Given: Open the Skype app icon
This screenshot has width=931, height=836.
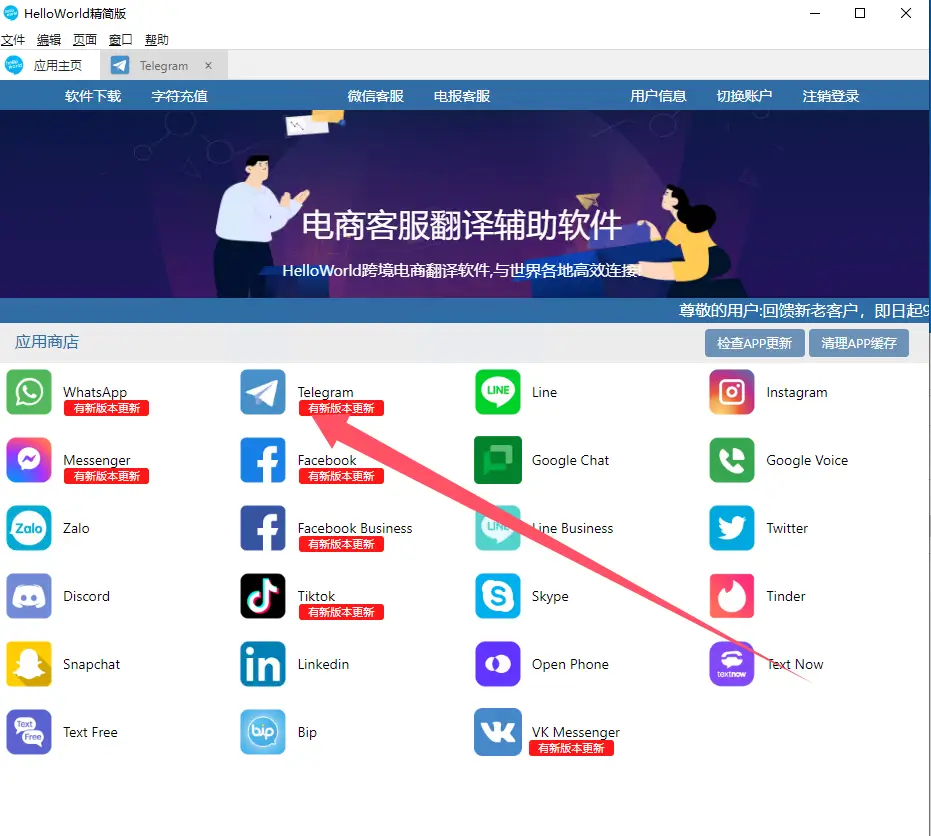Looking at the screenshot, I should (x=498, y=596).
